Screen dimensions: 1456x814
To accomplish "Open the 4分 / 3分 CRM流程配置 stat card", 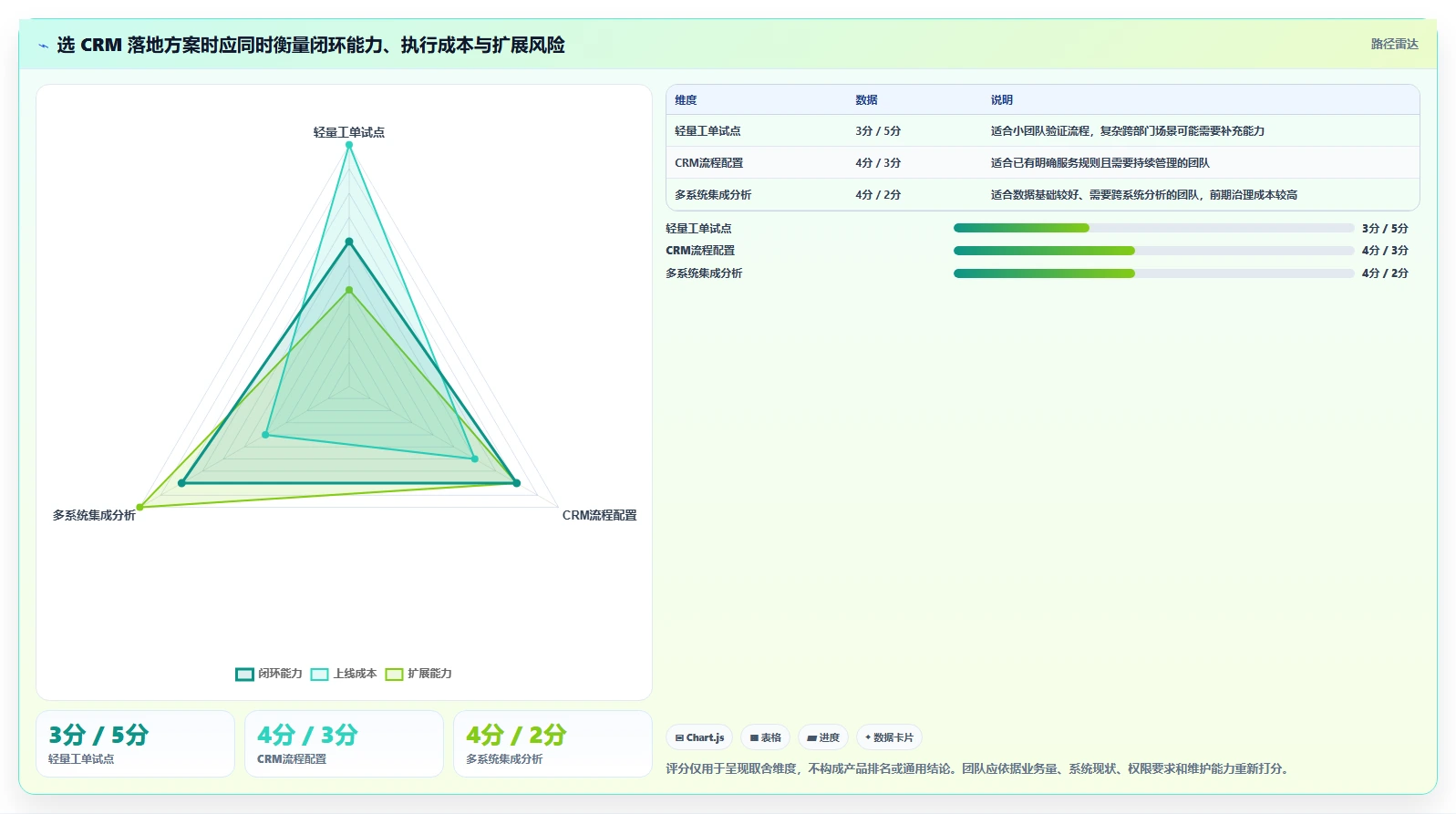I will (x=344, y=744).
